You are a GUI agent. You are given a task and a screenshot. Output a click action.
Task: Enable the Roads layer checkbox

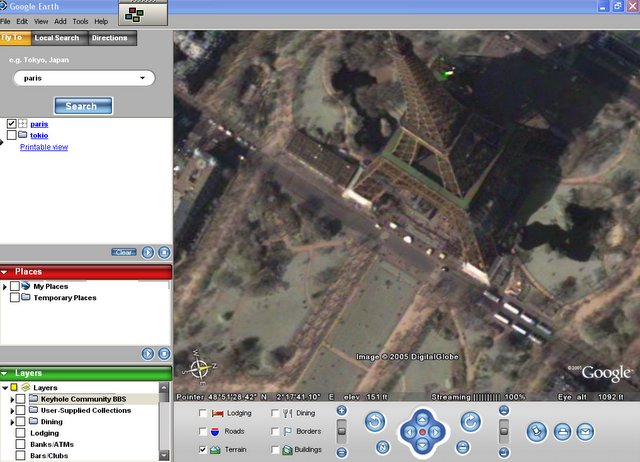[x=204, y=432]
